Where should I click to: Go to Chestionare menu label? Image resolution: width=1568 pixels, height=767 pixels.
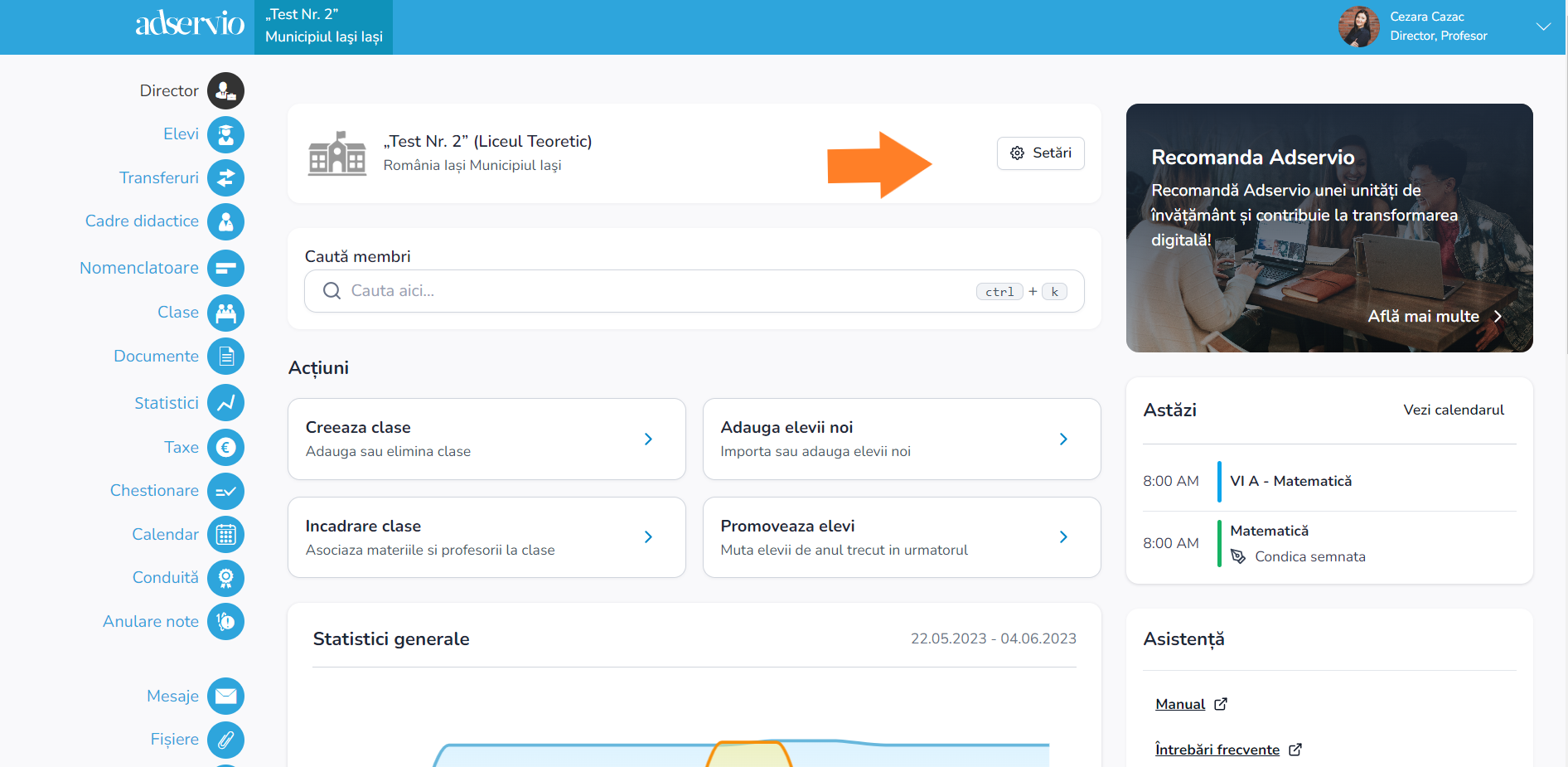pyautogui.click(x=154, y=491)
